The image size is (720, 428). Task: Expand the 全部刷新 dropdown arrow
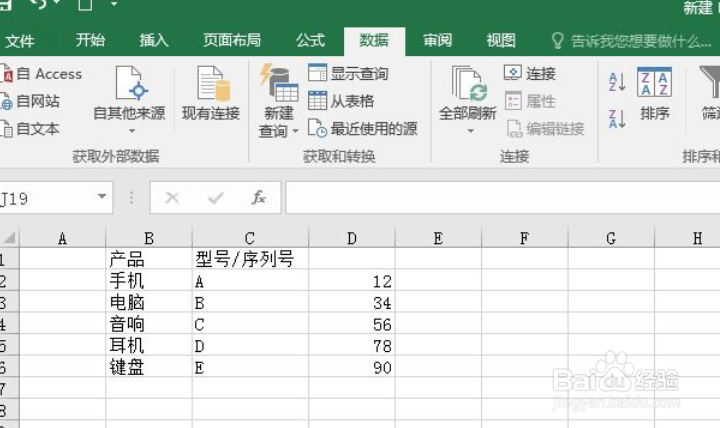[x=470, y=131]
